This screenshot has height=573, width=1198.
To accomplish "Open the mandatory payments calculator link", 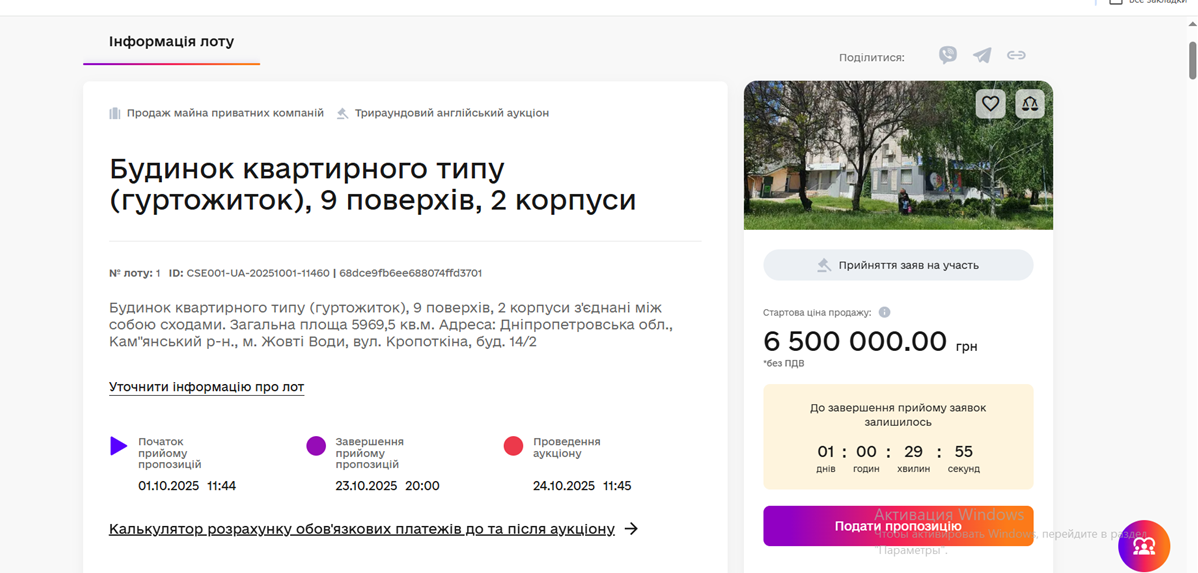I will click(x=361, y=529).
